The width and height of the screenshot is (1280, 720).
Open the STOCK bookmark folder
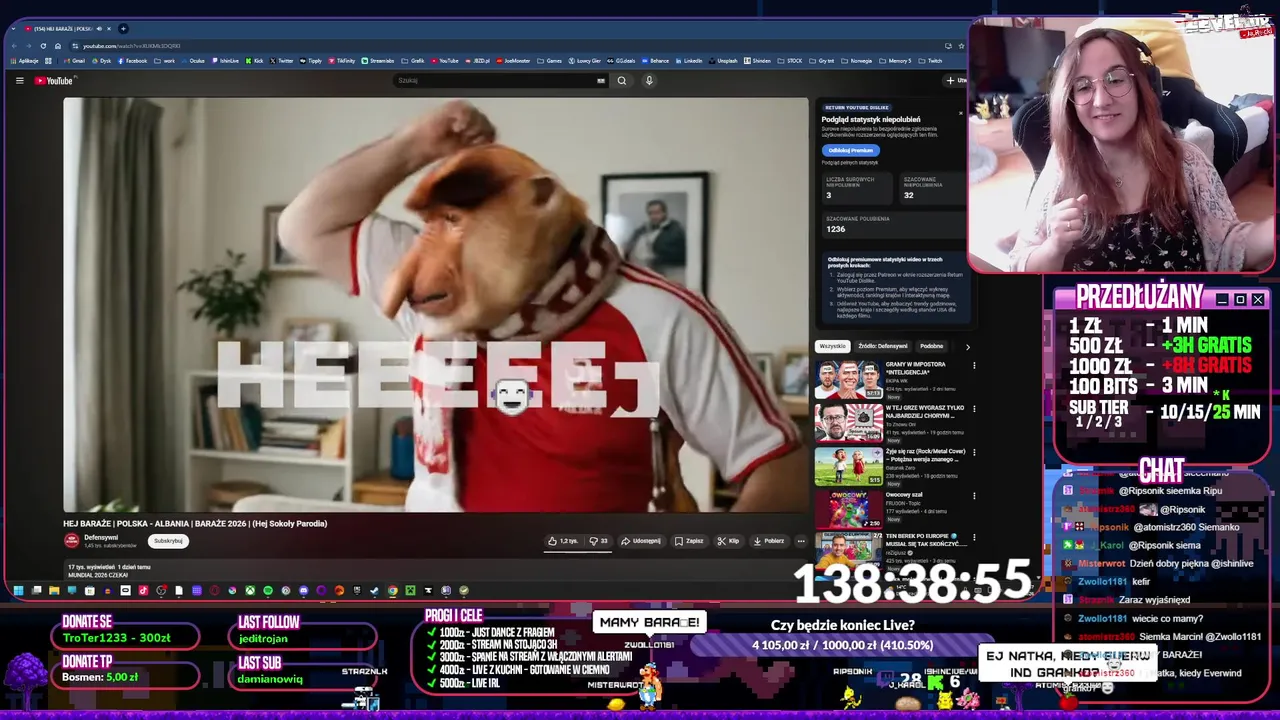790,61
